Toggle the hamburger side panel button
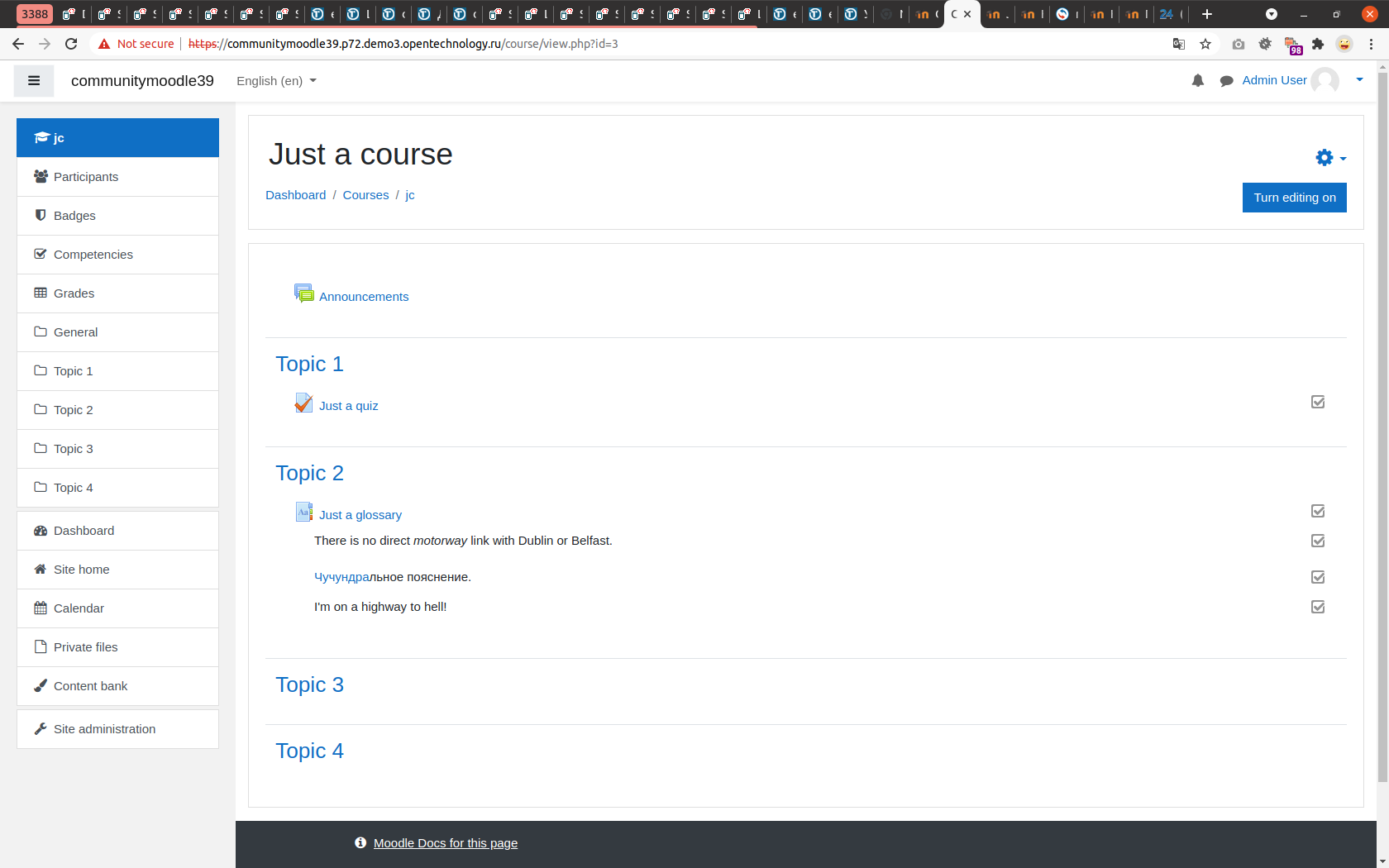Image resolution: width=1389 pixels, height=868 pixels. coord(34,81)
